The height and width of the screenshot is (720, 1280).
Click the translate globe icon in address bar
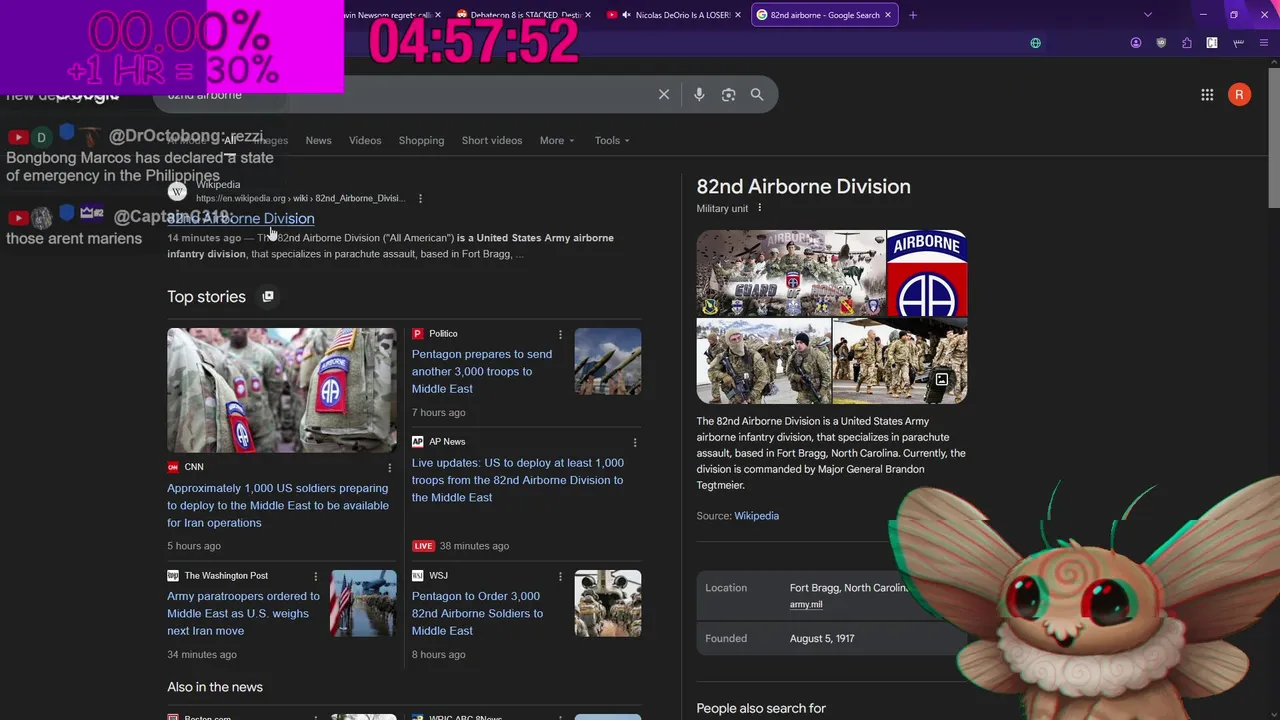[1035, 43]
